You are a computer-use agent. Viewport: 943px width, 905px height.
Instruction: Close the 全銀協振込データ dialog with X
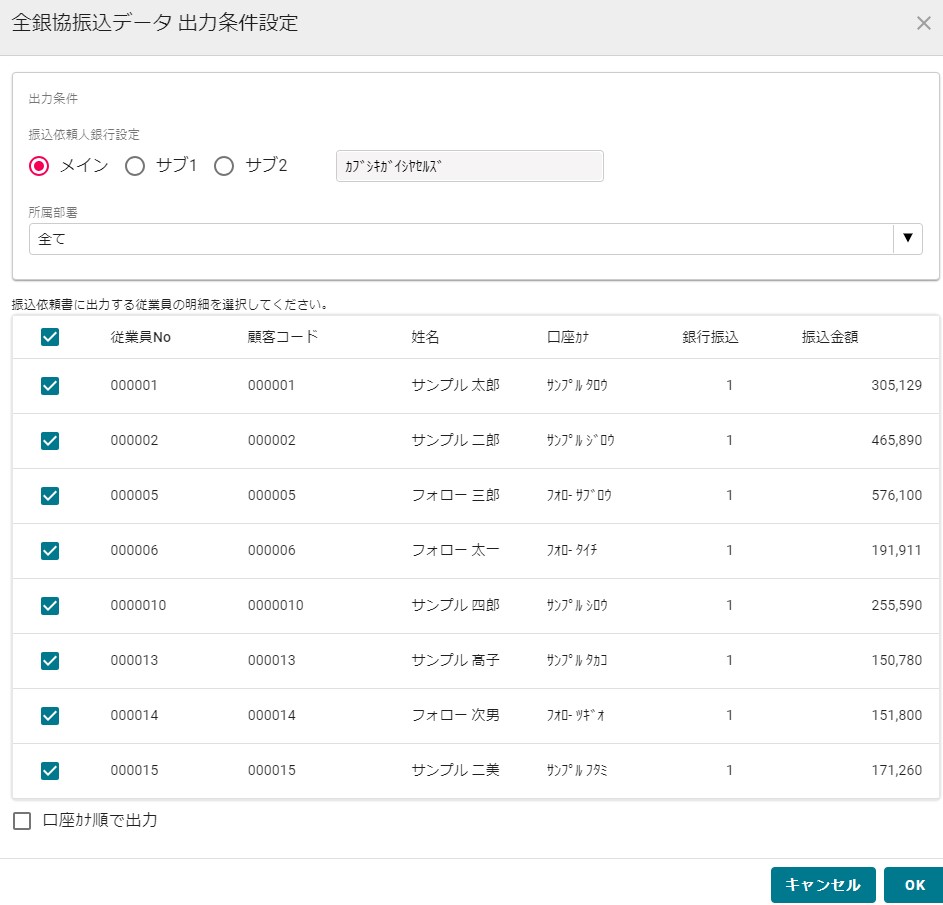tap(923, 24)
